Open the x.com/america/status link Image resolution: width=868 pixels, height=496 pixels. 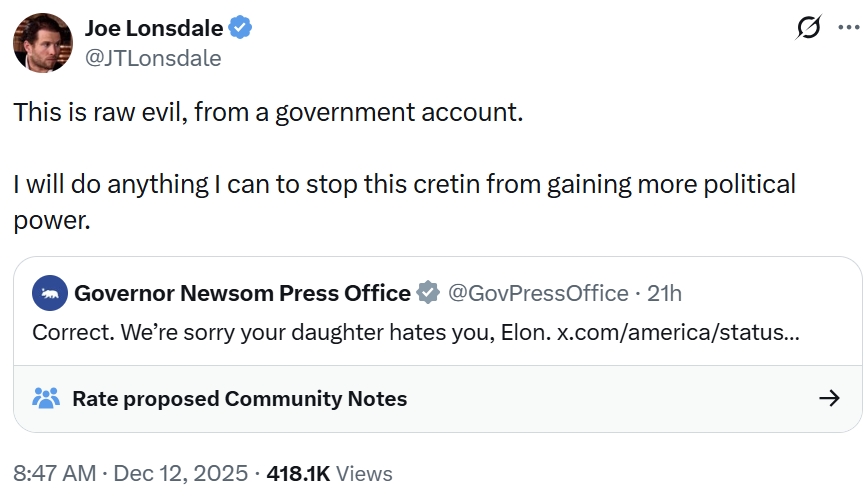coord(677,331)
